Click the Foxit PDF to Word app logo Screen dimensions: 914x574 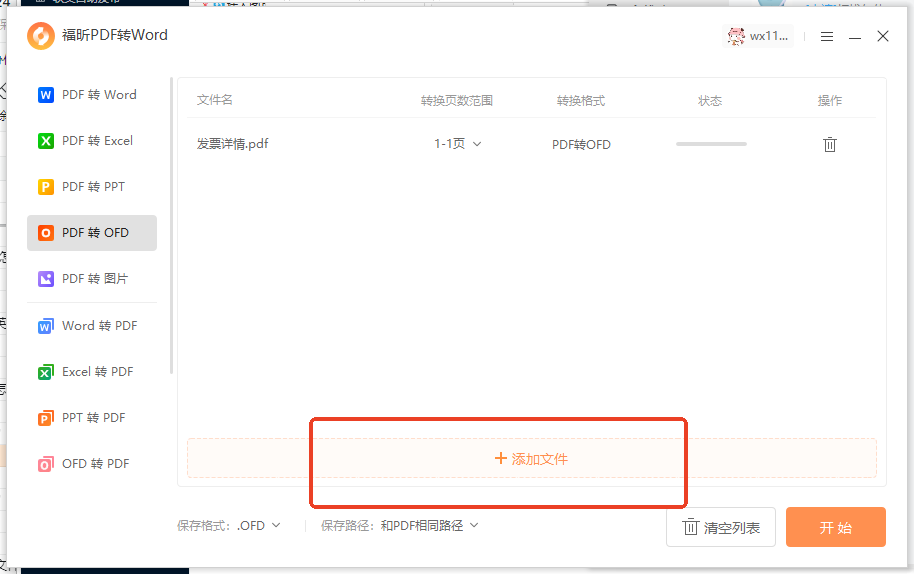41,36
